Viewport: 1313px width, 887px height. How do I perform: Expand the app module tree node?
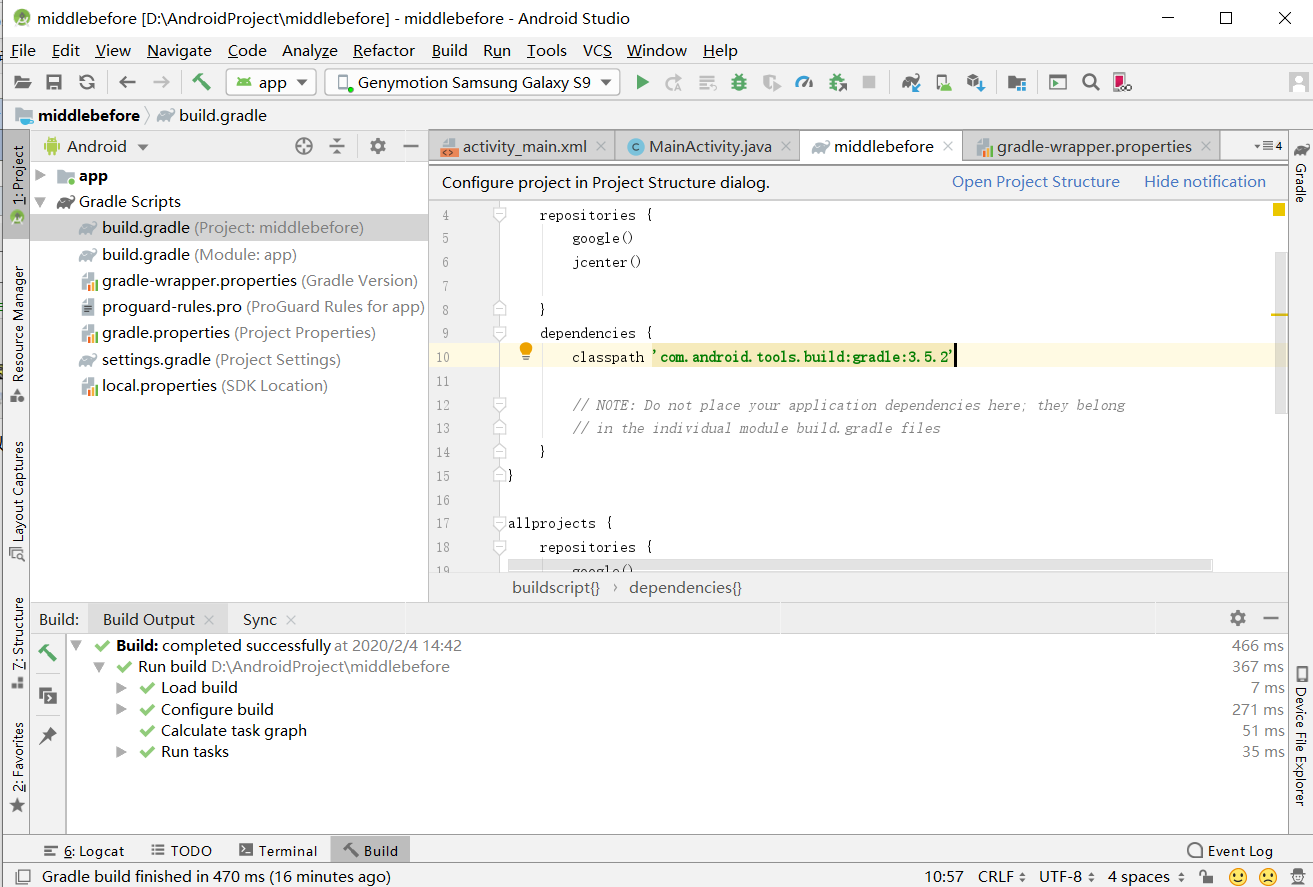coord(41,176)
